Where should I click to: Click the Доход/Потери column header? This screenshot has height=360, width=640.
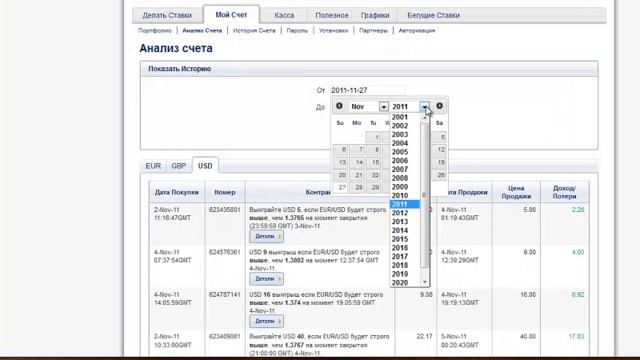coord(564,192)
